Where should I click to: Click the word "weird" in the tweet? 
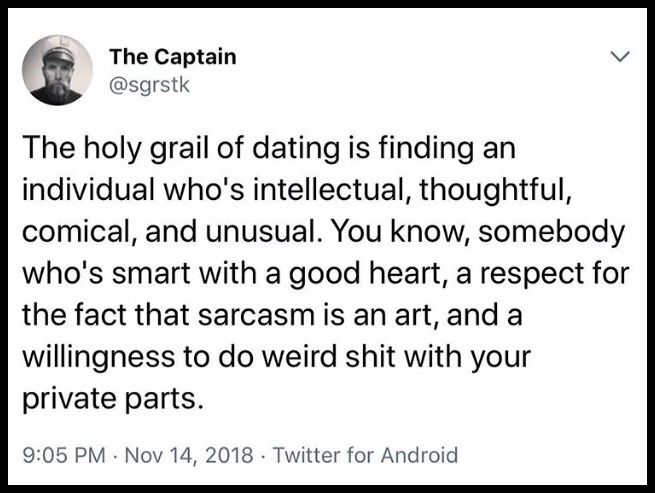coord(300,356)
